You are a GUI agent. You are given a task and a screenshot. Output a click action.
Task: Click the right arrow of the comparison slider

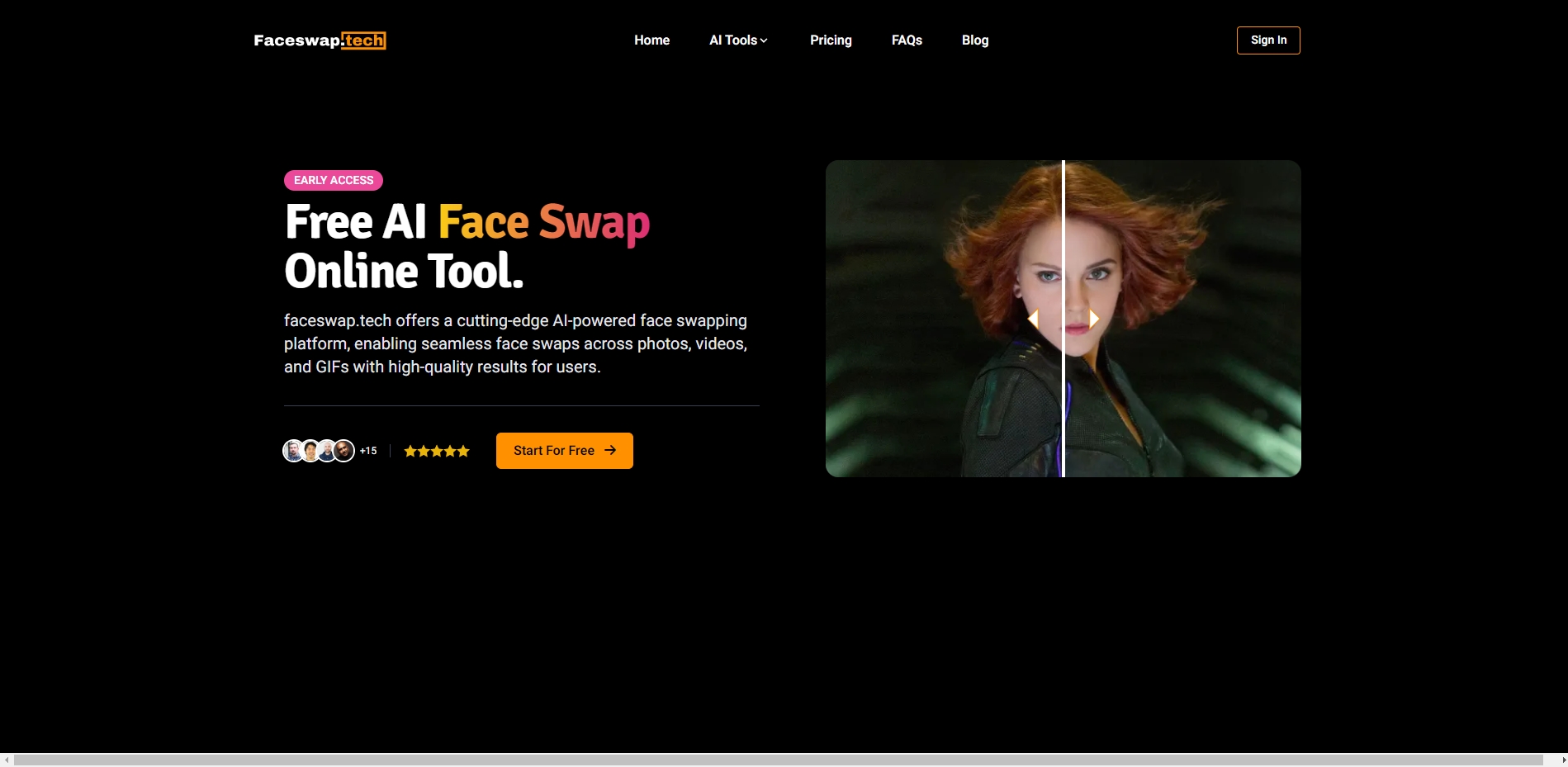(1094, 319)
